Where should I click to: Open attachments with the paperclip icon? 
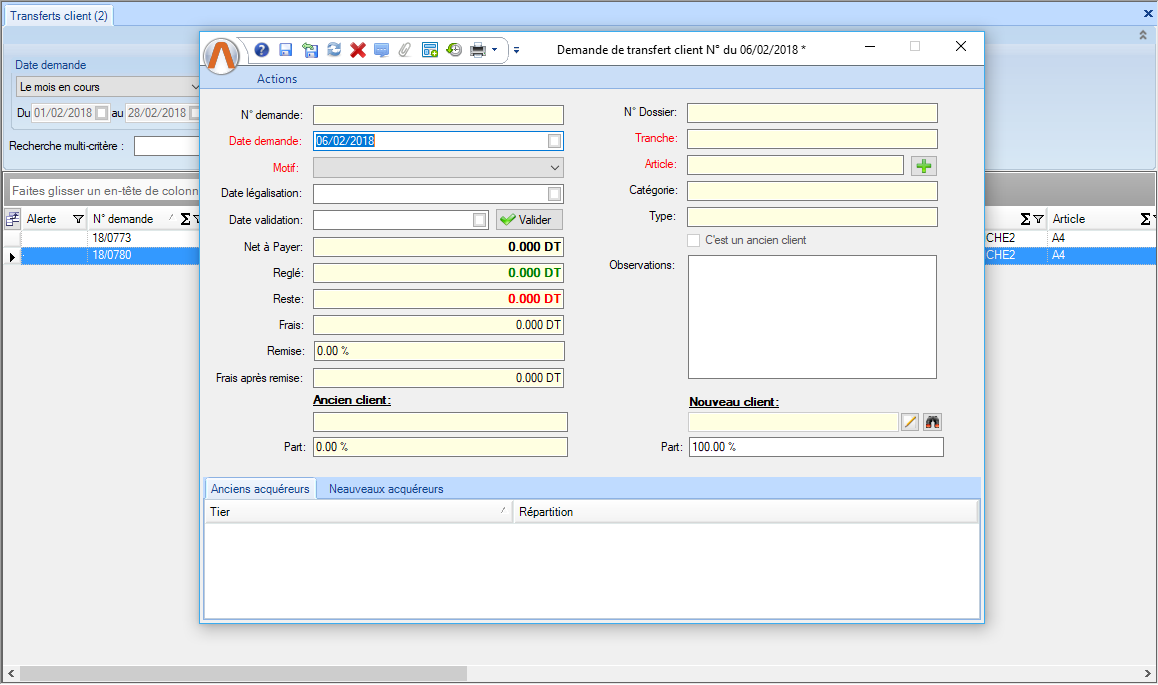coord(405,50)
